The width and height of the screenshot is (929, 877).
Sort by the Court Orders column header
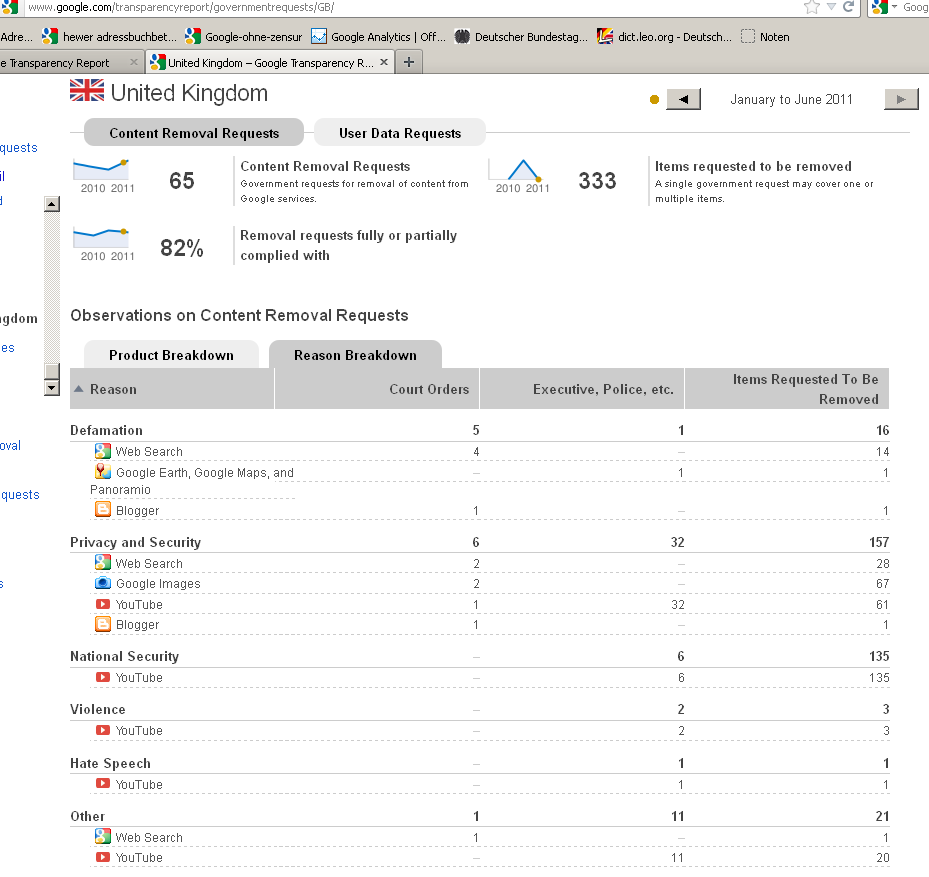(x=377, y=389)
